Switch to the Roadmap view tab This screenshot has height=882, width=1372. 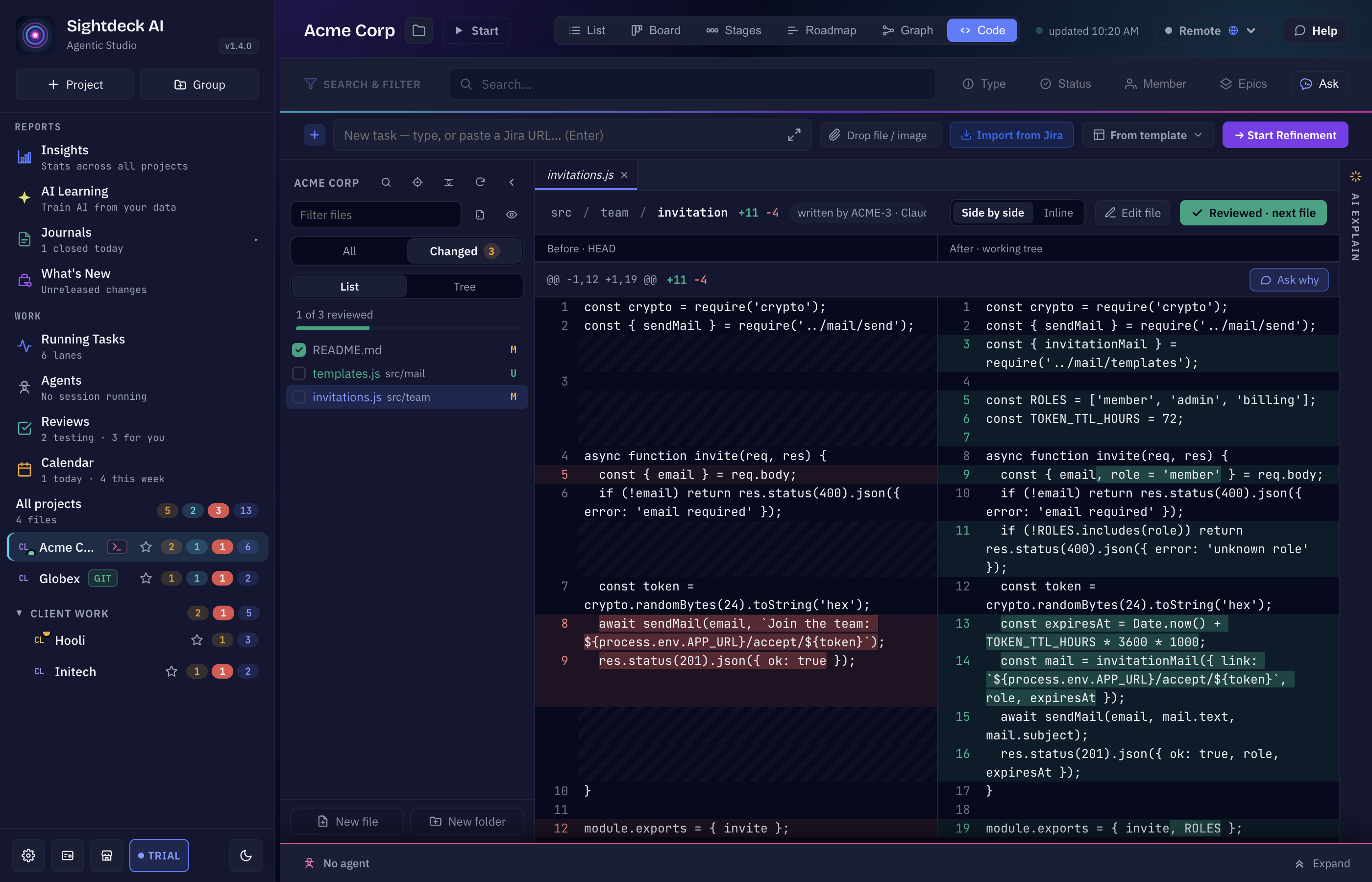[x=822, y=30]
